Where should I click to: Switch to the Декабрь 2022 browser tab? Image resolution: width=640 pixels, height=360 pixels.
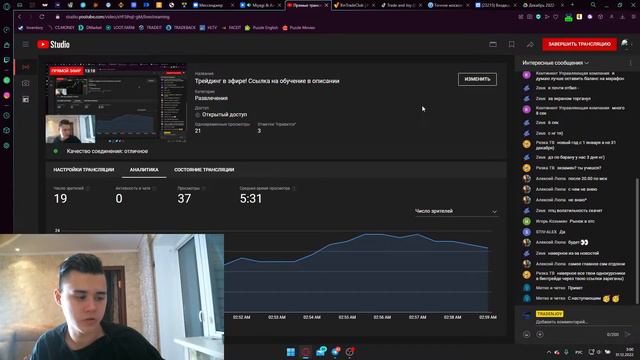click(x=542, y=5)
